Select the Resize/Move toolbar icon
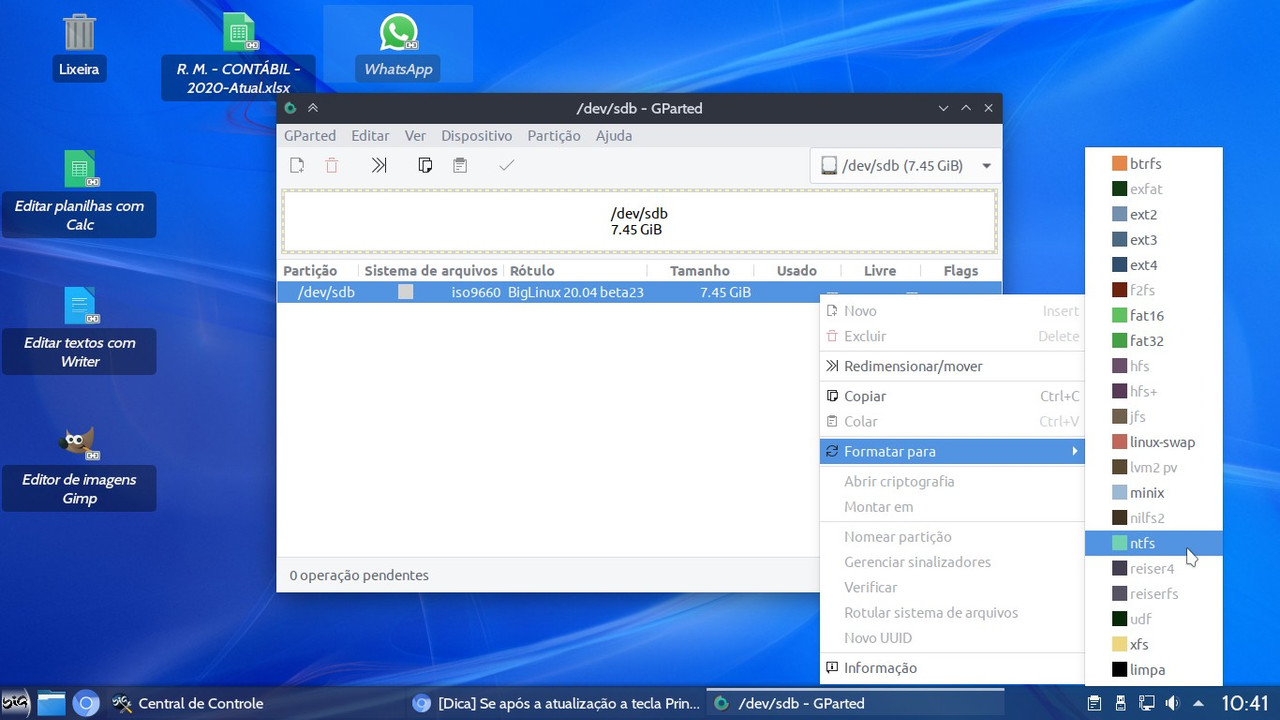 (x=378, y=165)
